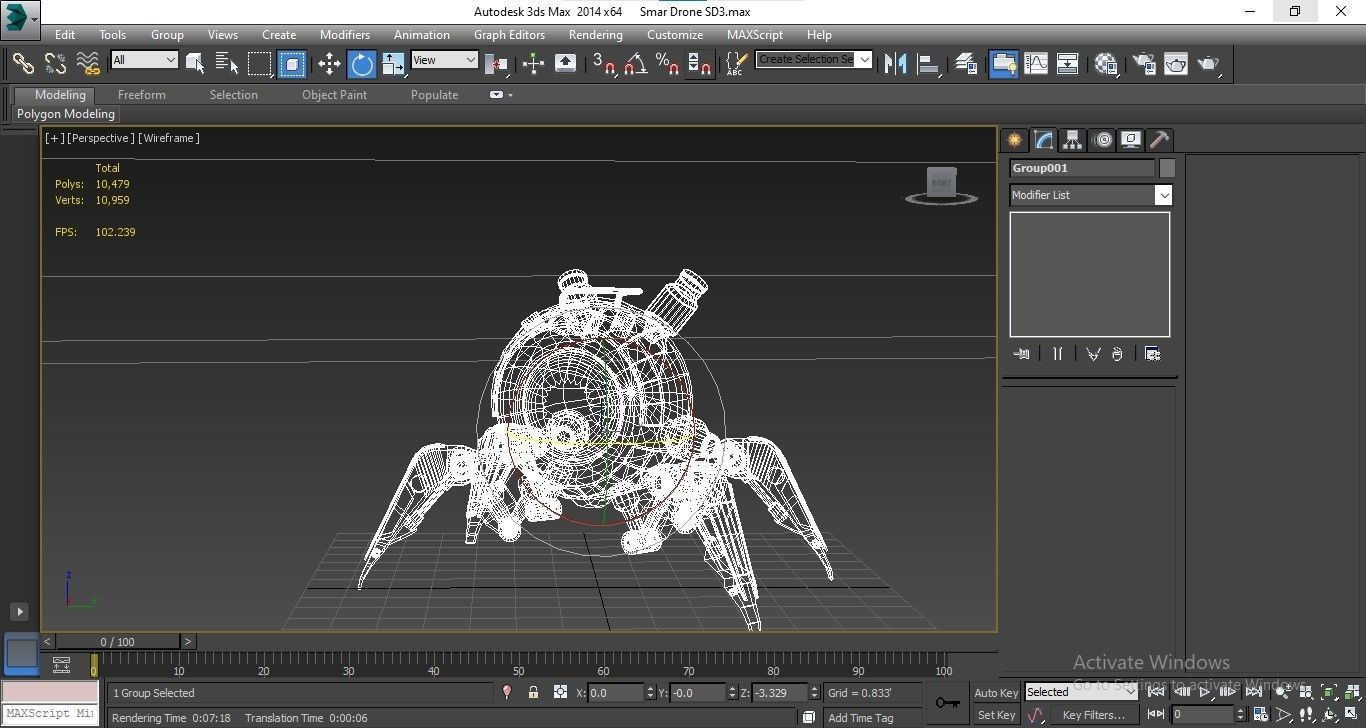
Task: Activate the Select and Scale tool
Action: coord(393,64)
